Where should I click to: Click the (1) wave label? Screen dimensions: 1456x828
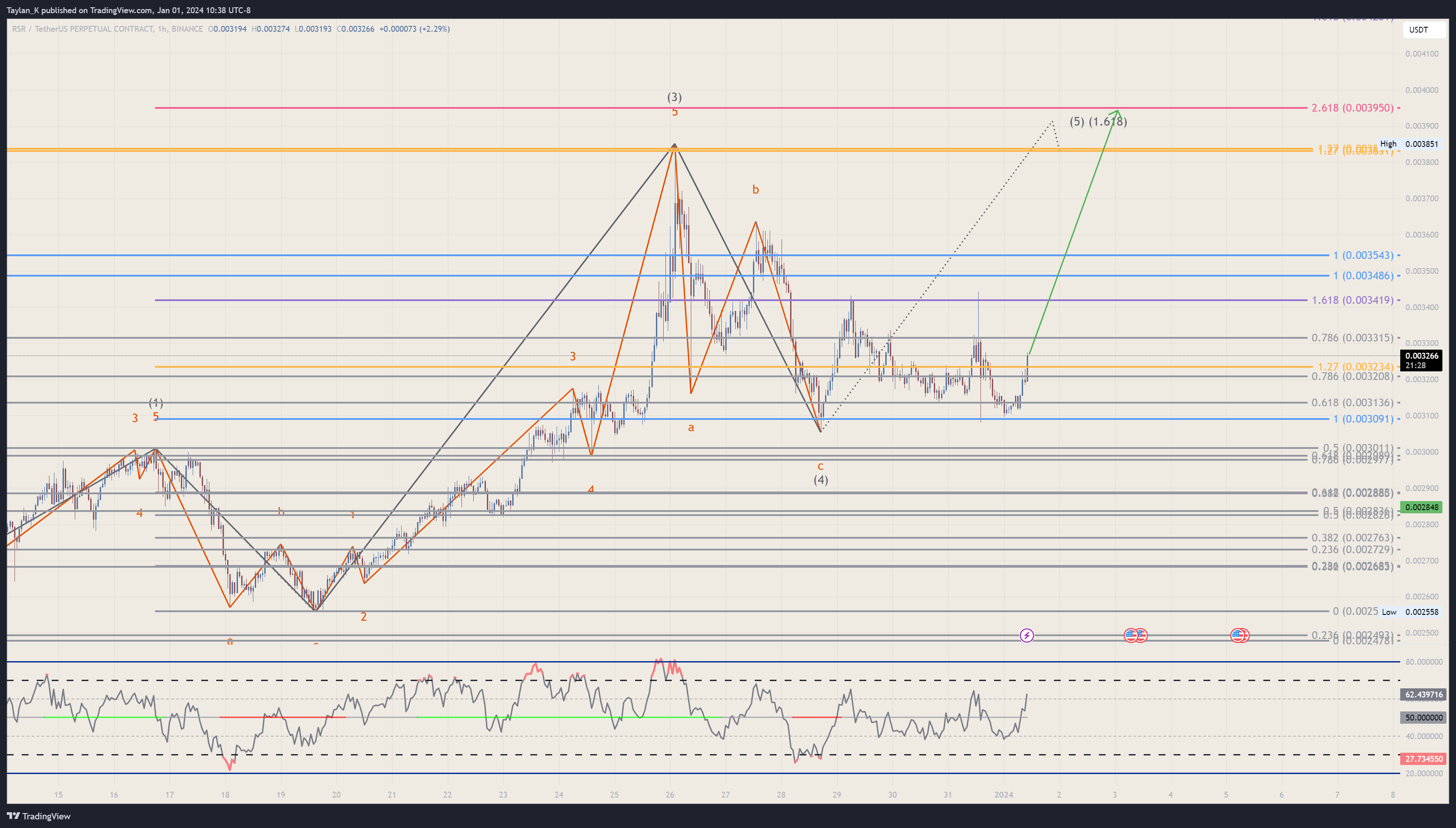tap(156, 403)
